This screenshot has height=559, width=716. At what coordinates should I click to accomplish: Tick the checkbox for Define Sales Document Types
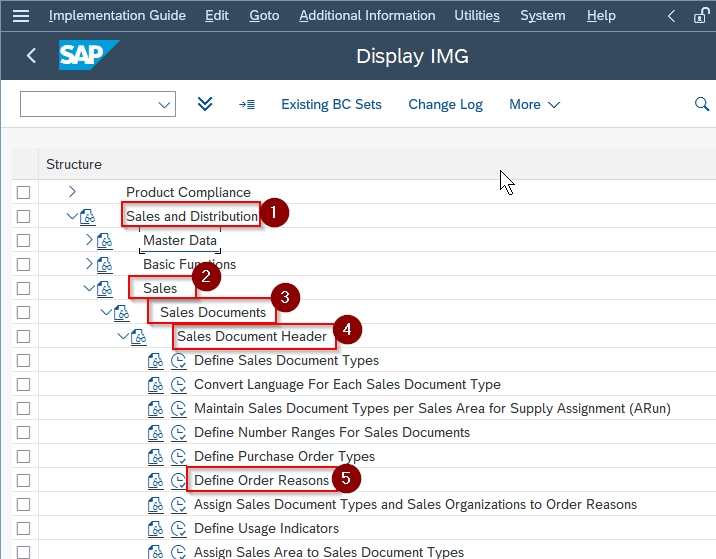tap(23, 361)
